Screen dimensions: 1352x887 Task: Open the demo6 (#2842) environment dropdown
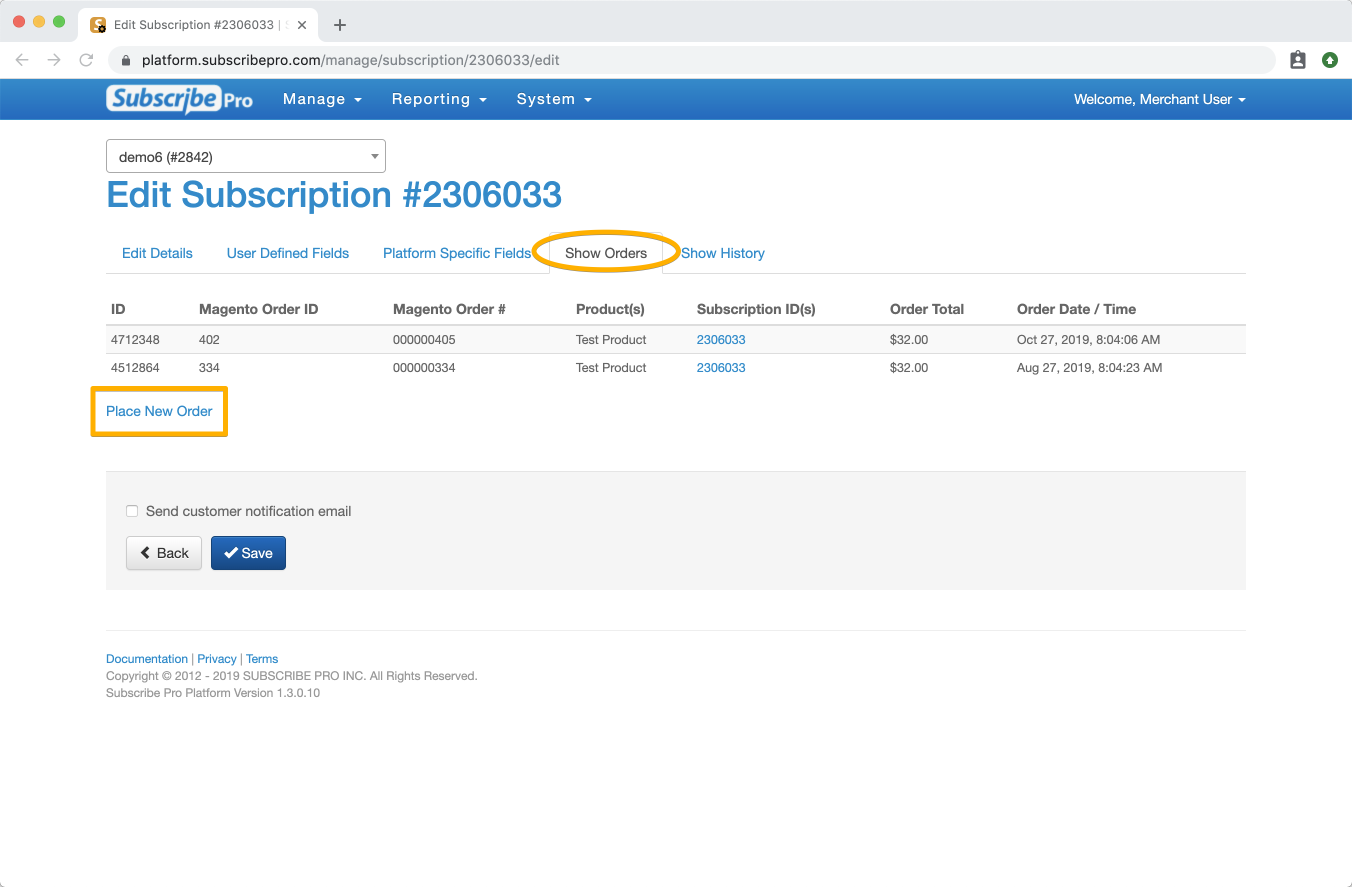246,156
